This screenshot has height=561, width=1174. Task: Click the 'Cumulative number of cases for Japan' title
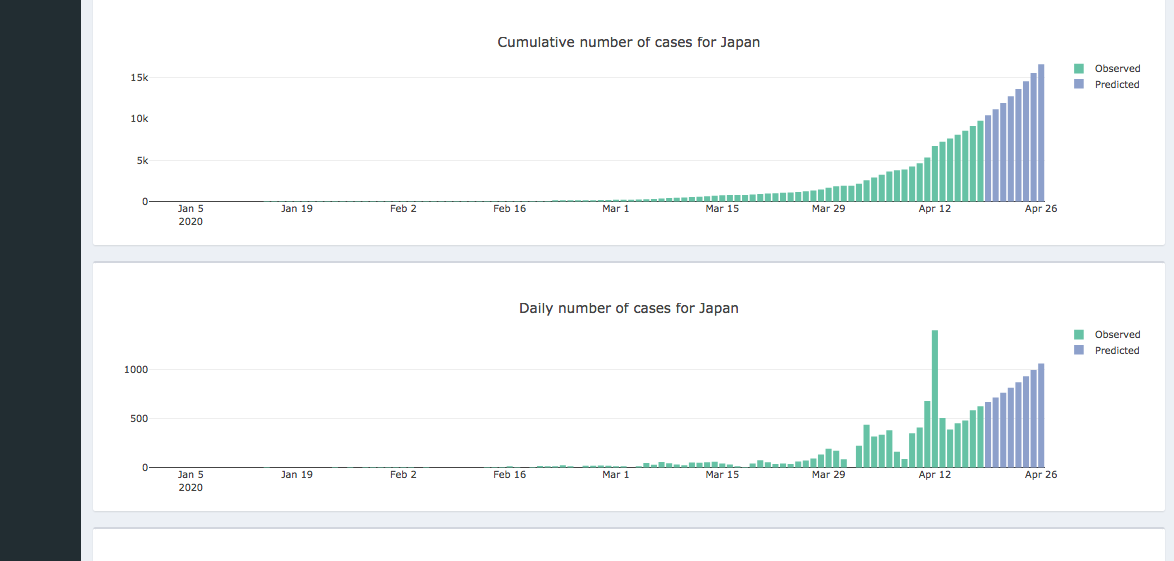(629, 42)
